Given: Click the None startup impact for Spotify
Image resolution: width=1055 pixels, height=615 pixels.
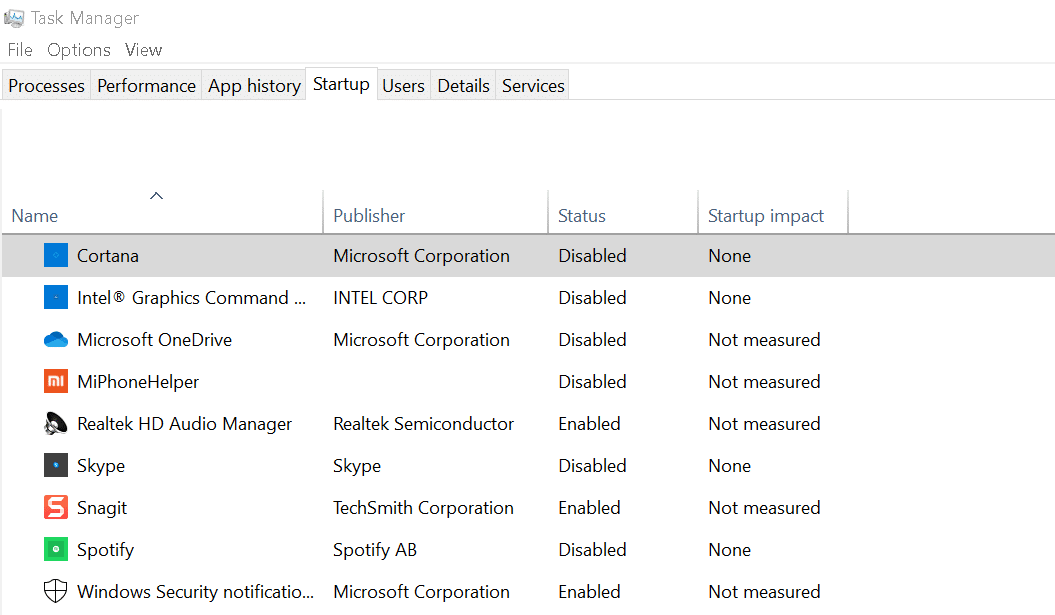Looking at the screenshot, I should pos(729,550).
